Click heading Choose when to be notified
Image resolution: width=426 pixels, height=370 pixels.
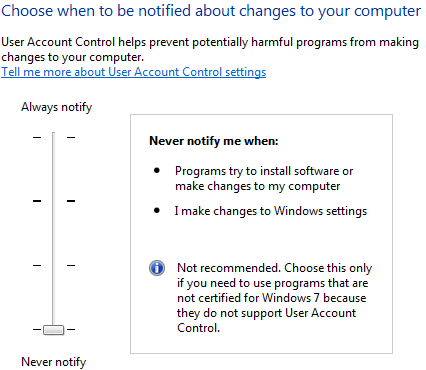click(211, 11)
